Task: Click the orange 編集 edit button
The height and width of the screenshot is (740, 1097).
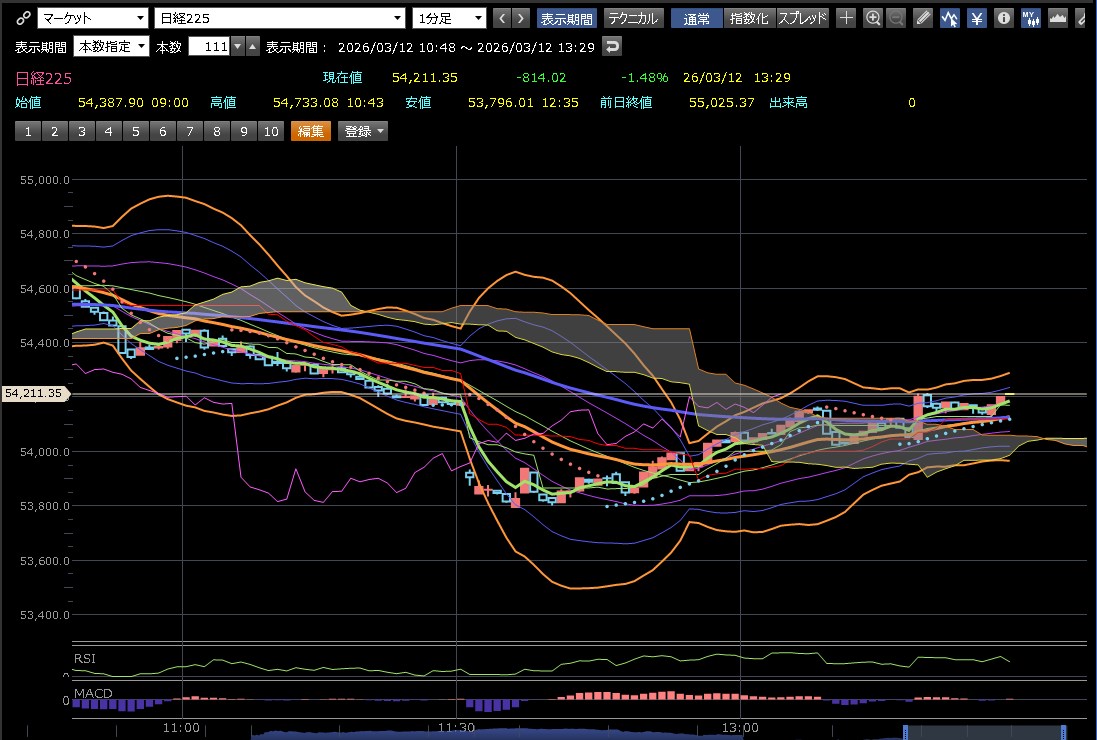Action: point(310,131)
